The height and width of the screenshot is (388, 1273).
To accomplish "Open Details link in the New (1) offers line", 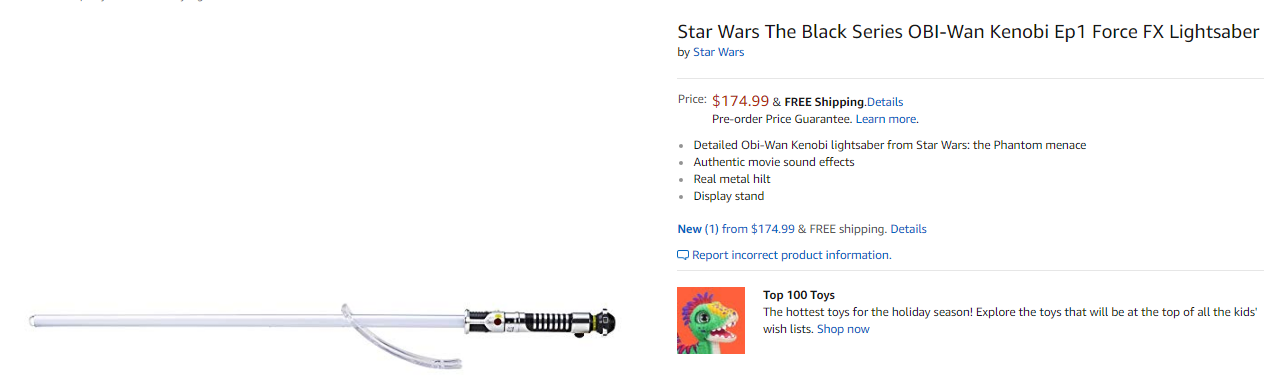I will [x=908, y=229].
